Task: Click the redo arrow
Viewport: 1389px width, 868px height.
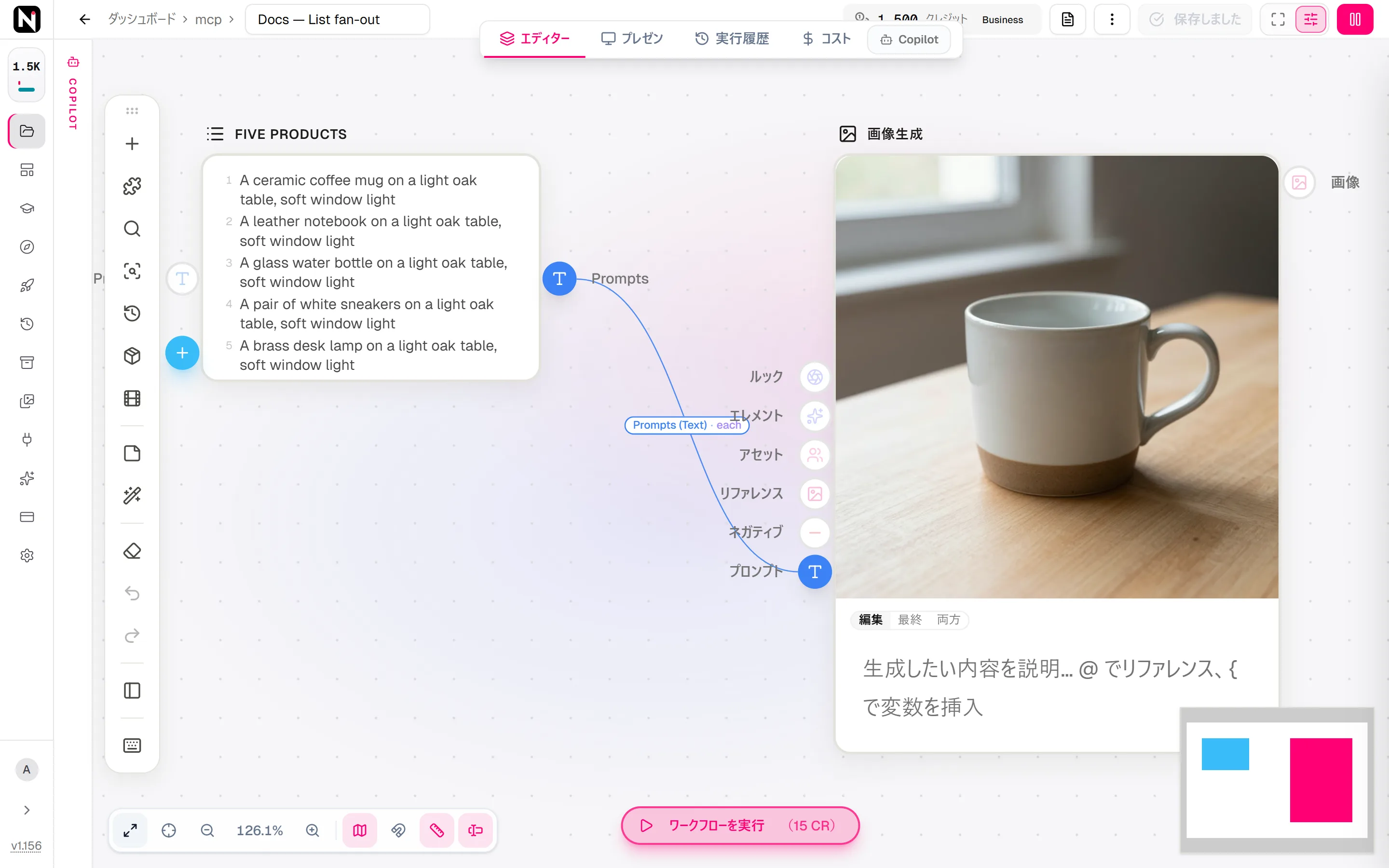Action: (x=132, y=636)
